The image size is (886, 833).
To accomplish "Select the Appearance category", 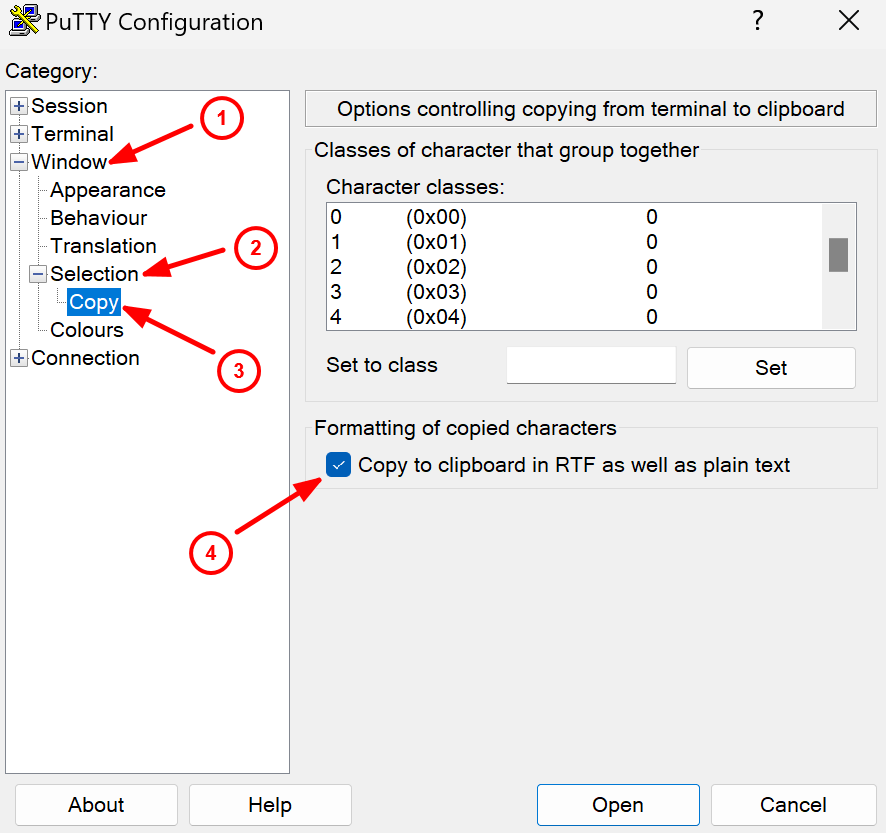I will (107, 190).
